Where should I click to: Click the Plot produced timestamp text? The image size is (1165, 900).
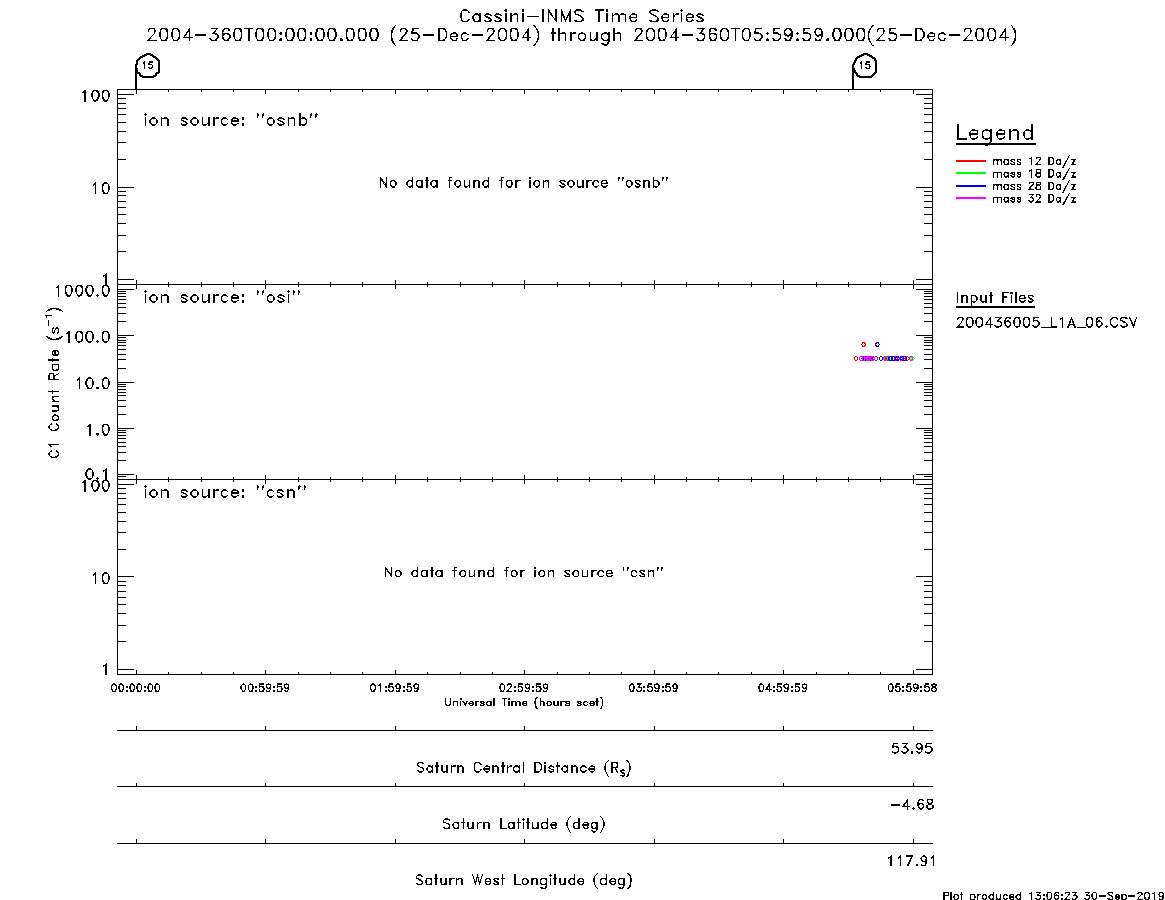(1053, 896)
